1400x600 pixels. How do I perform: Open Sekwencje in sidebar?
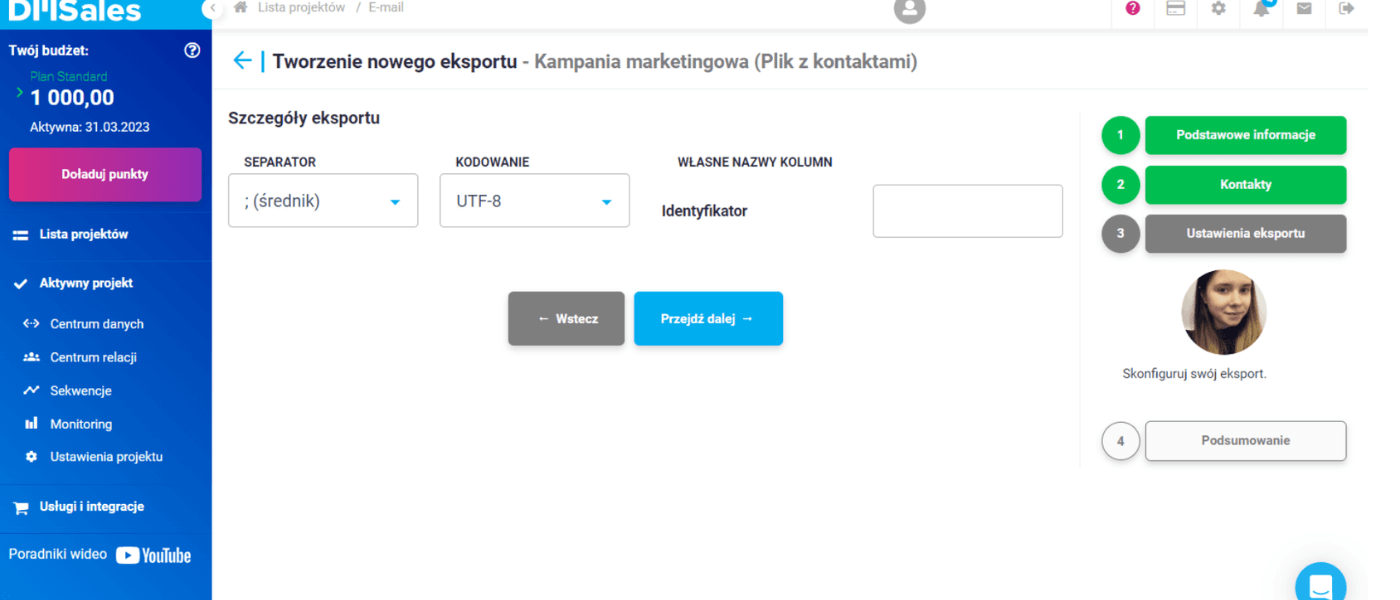click(x=81, y=391)
